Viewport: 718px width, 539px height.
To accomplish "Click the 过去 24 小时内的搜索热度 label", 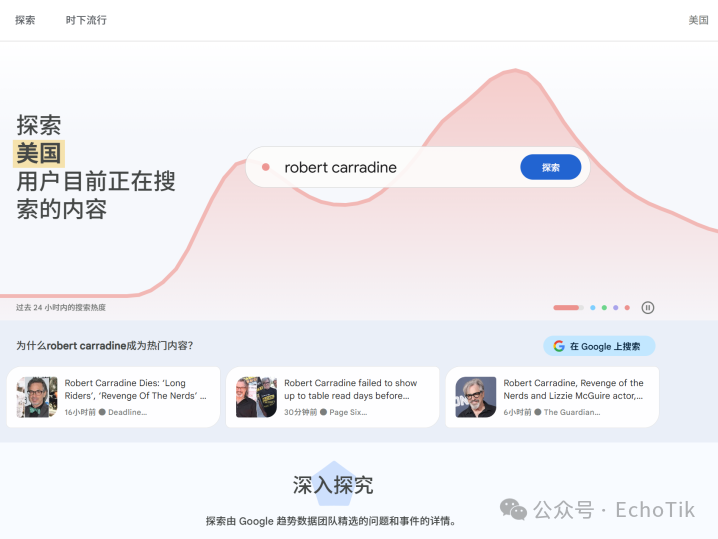I will point(61,307).
